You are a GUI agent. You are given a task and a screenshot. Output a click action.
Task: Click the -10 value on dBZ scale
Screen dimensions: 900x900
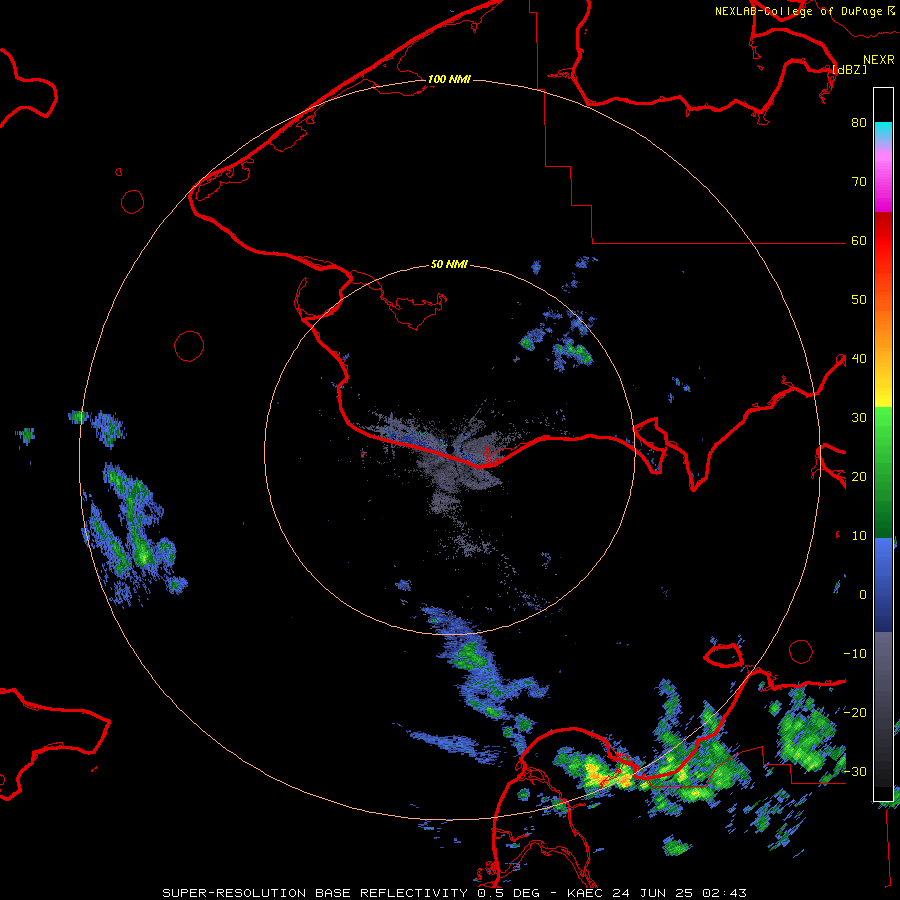855,653
